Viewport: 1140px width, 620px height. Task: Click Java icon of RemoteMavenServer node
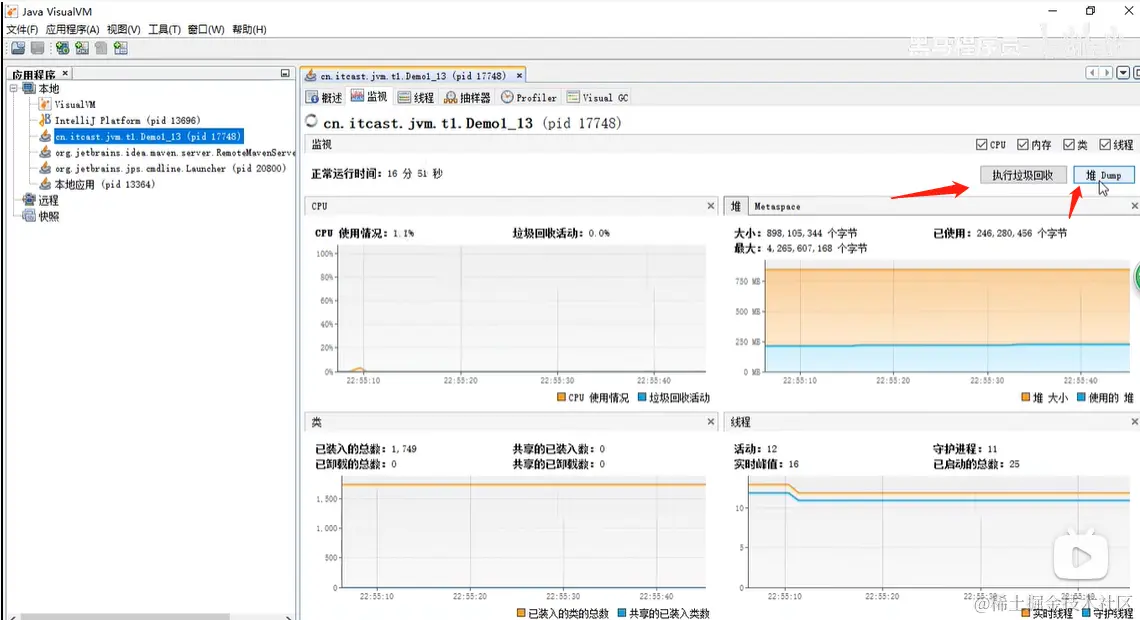click(45, 152)
